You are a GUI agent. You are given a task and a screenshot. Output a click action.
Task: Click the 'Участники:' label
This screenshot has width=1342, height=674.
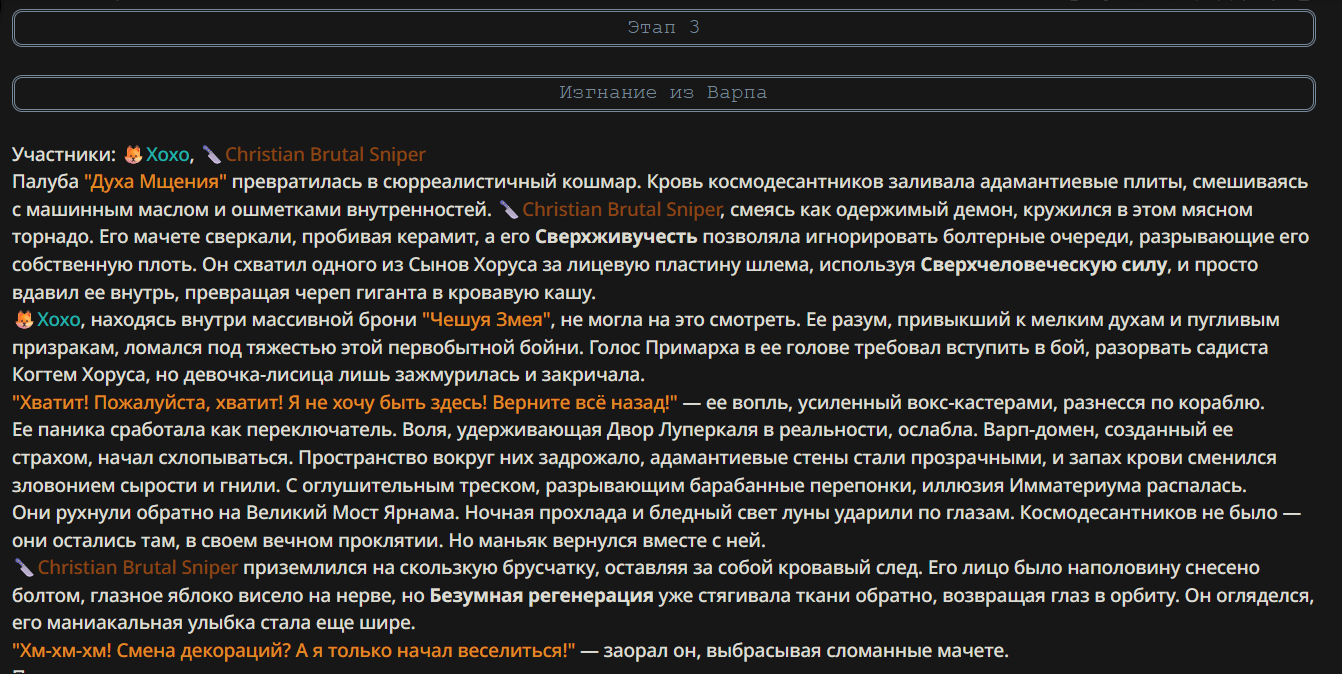(x=64, y=155)
